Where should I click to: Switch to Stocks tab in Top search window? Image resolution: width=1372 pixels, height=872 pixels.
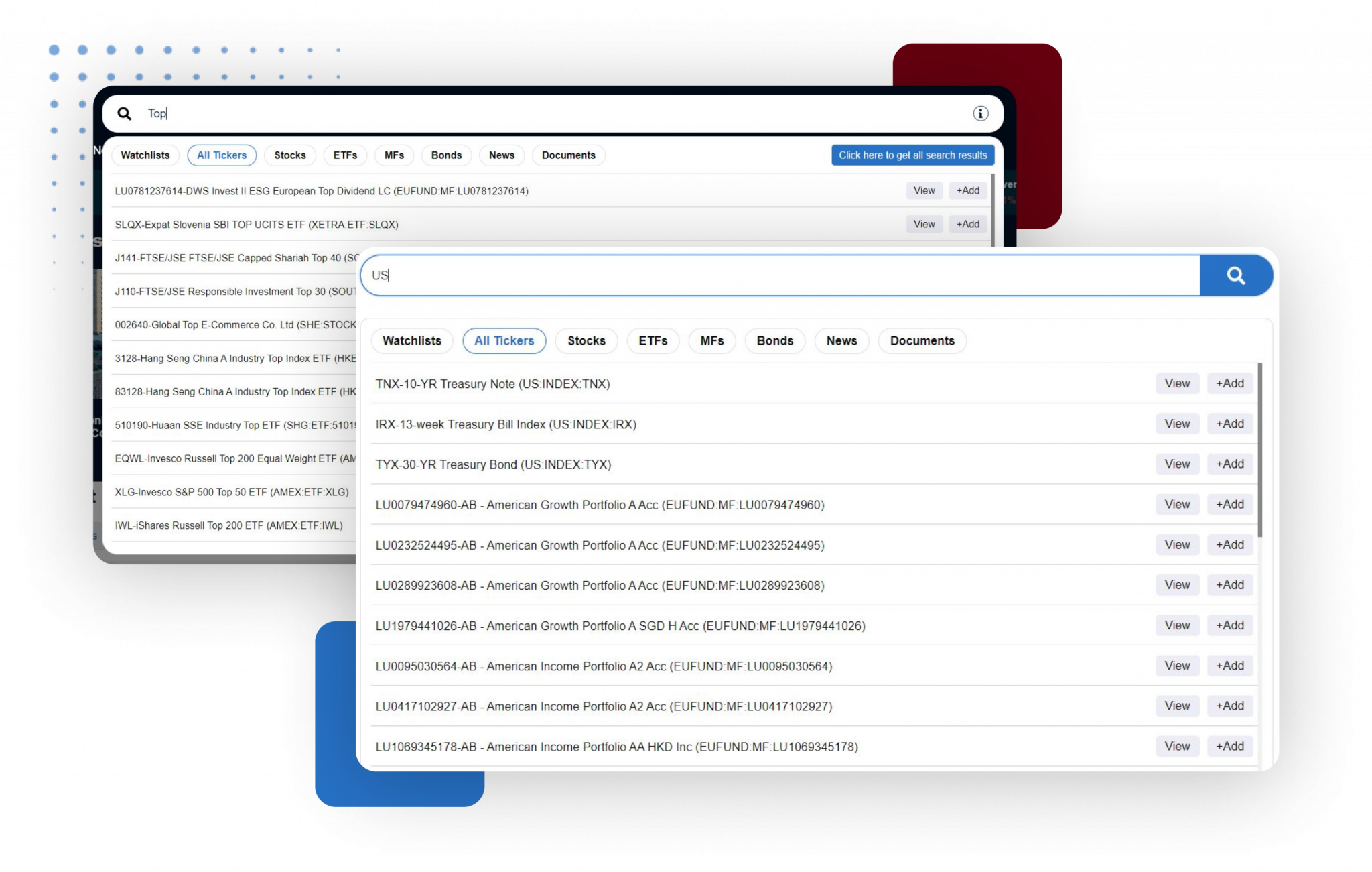tap(289, 155)
